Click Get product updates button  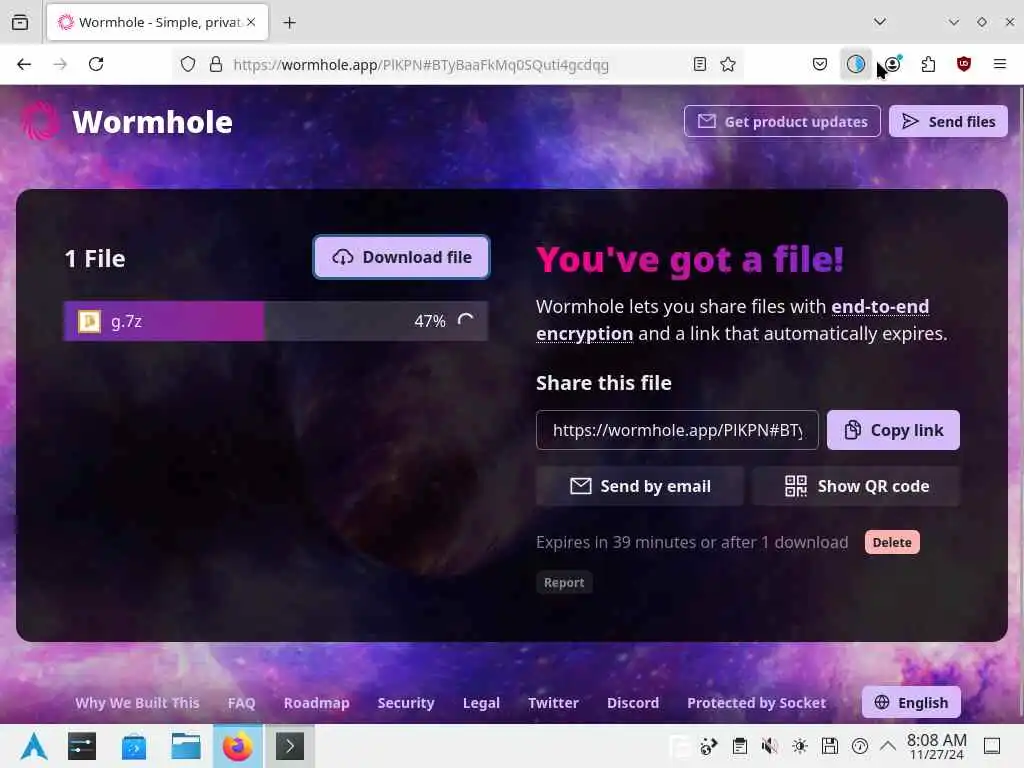pos(782,121)
